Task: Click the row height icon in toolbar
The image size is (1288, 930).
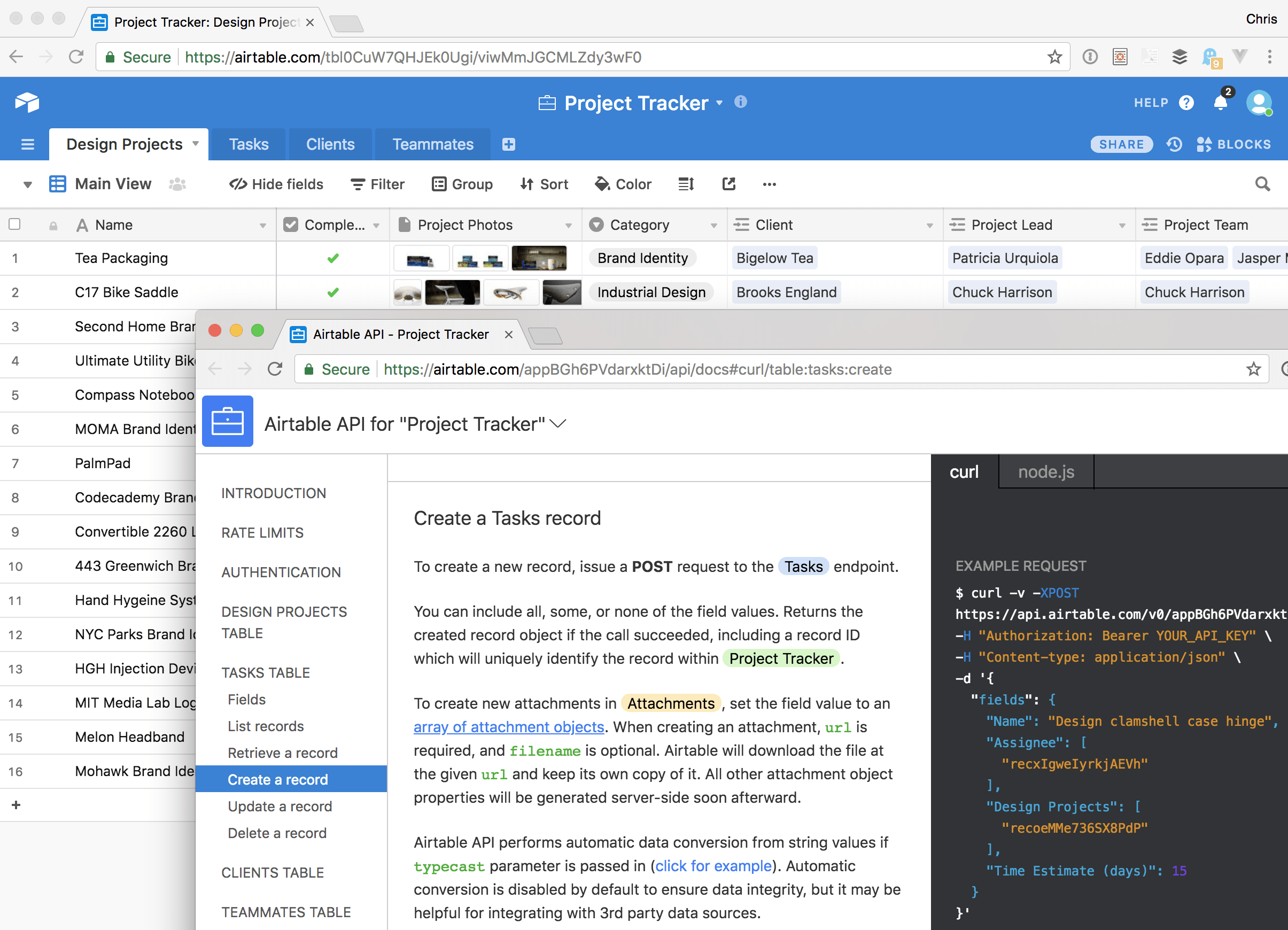Action: pyautogui.click(x=686, y=184)
